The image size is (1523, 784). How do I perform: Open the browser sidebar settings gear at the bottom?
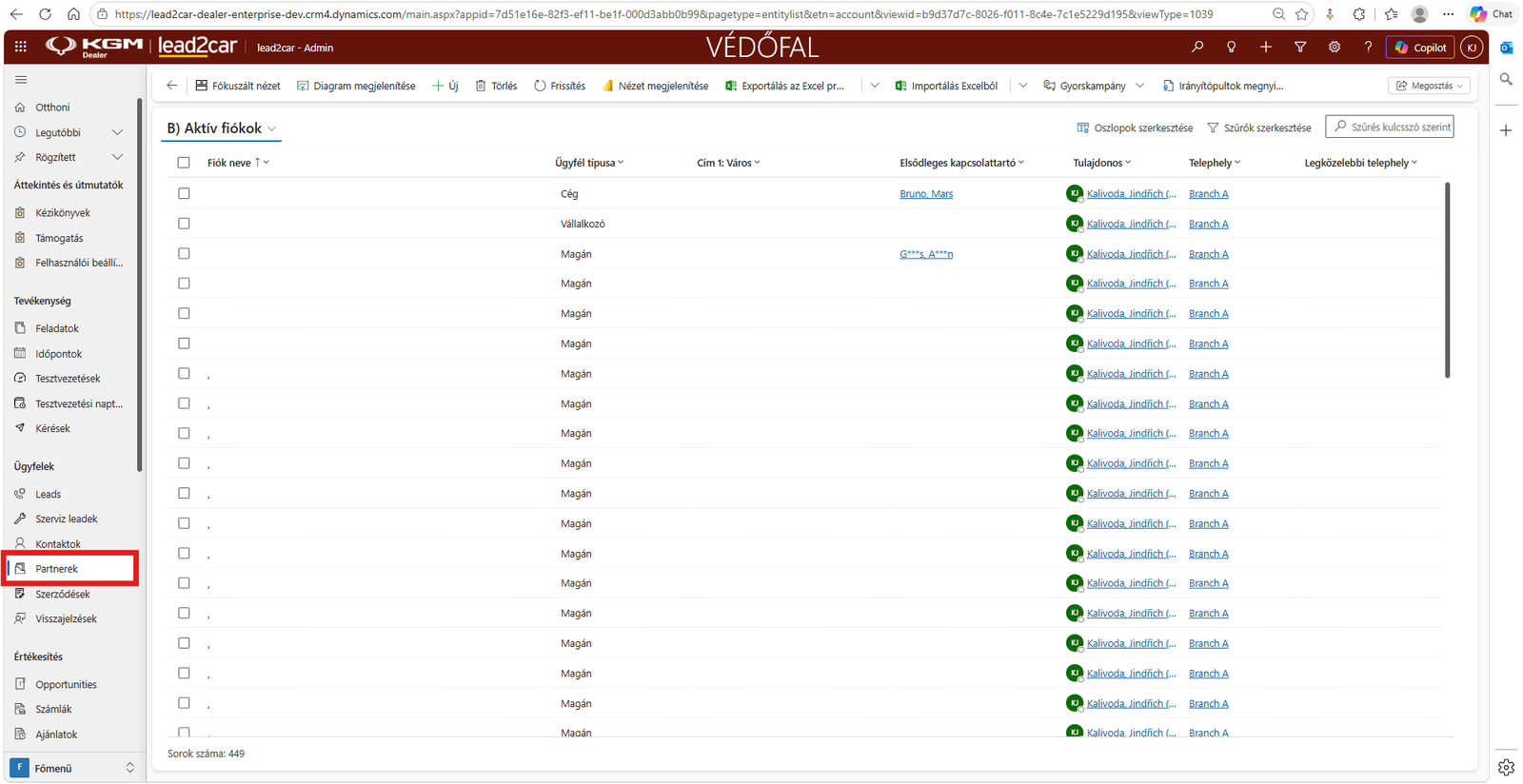(x=1506, y=767)
